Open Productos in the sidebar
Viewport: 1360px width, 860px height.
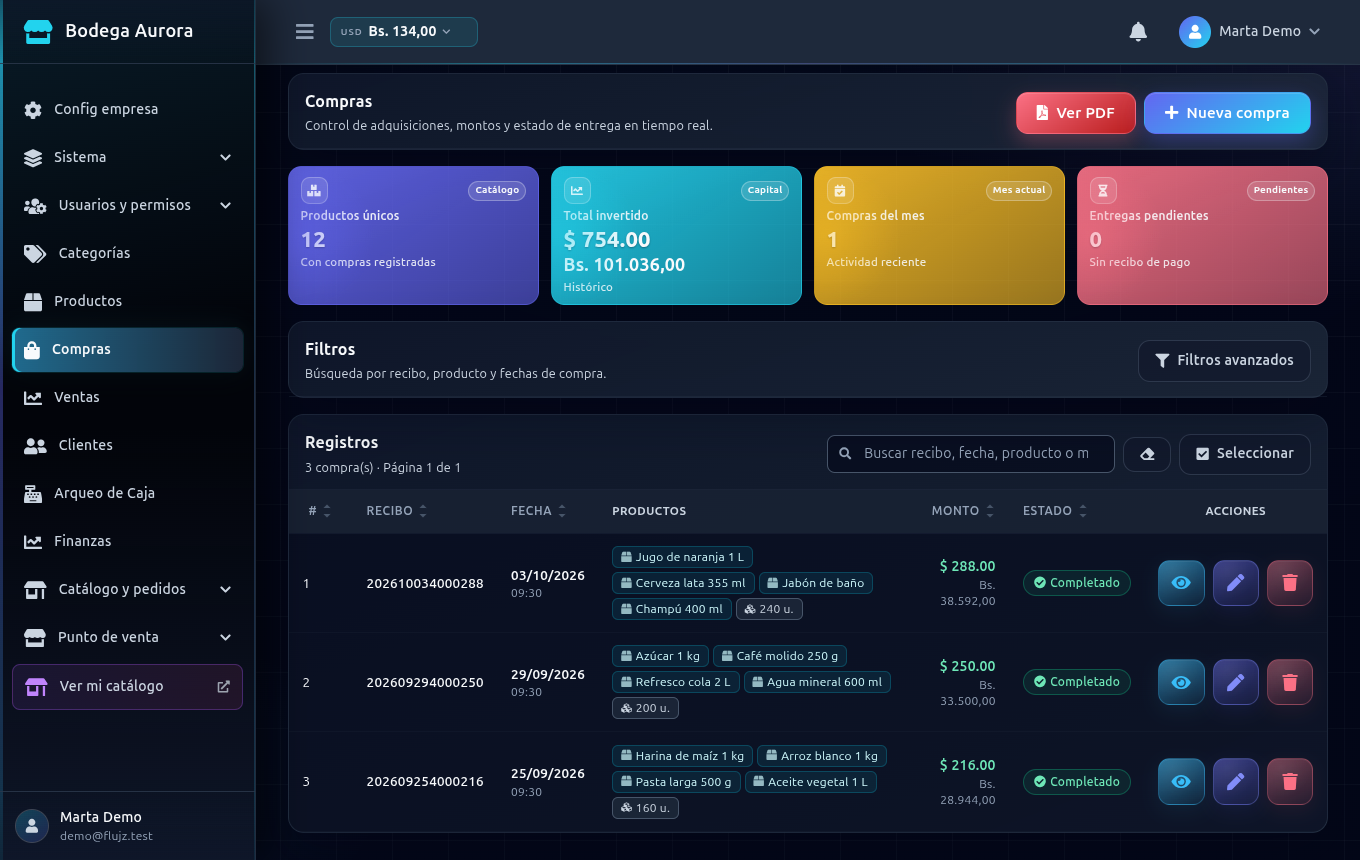128,301
